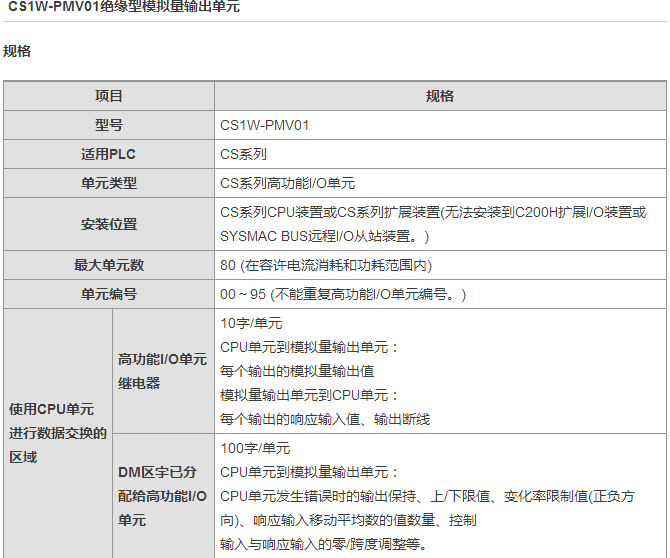Select the 适用PLC row label
This screenshot has width=670, height=558.
109,154
